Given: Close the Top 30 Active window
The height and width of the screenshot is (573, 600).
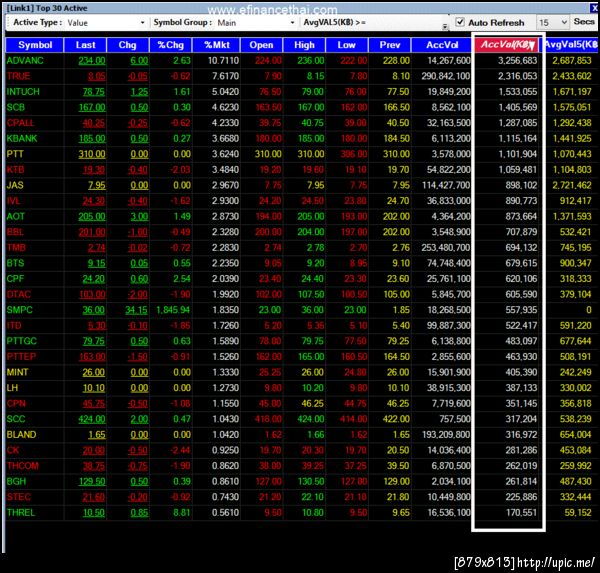Looking at the screenshot, I should point(594,8).
